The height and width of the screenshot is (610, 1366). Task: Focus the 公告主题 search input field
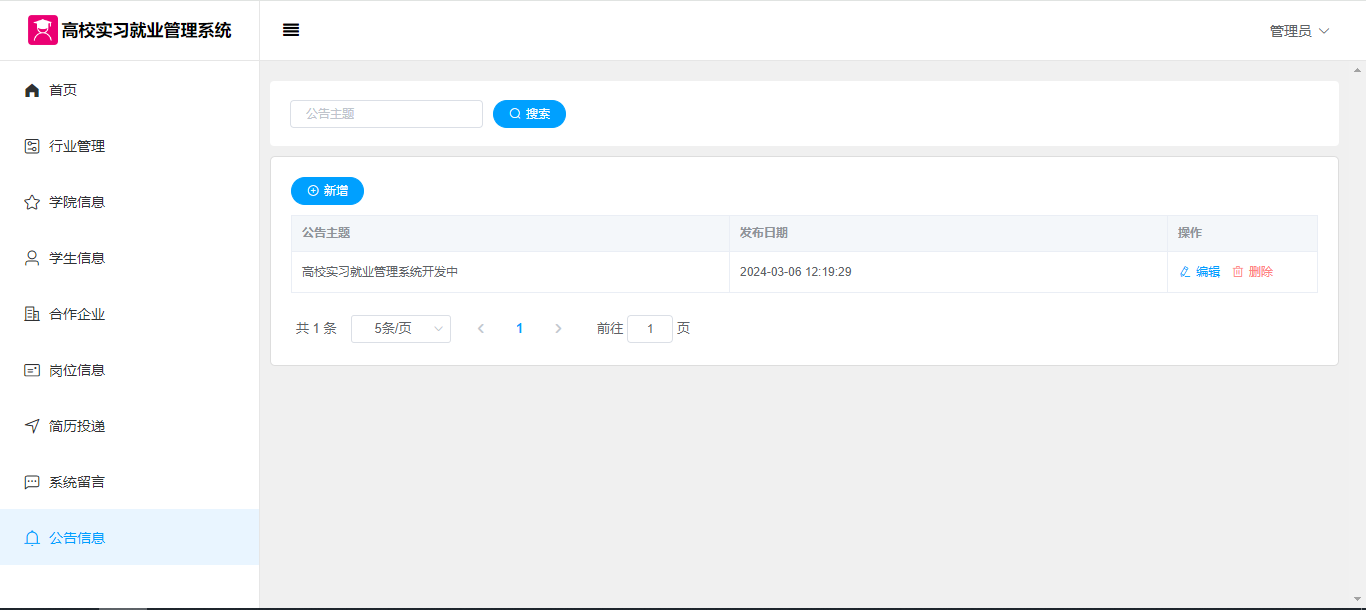pos(386,114)
